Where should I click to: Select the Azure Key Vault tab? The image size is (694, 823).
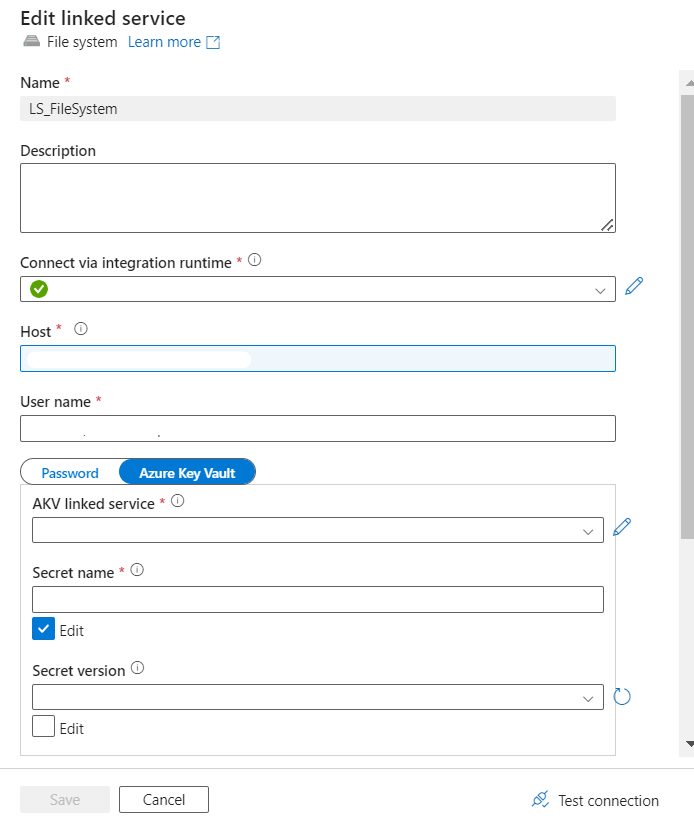(x=187, y=473)
